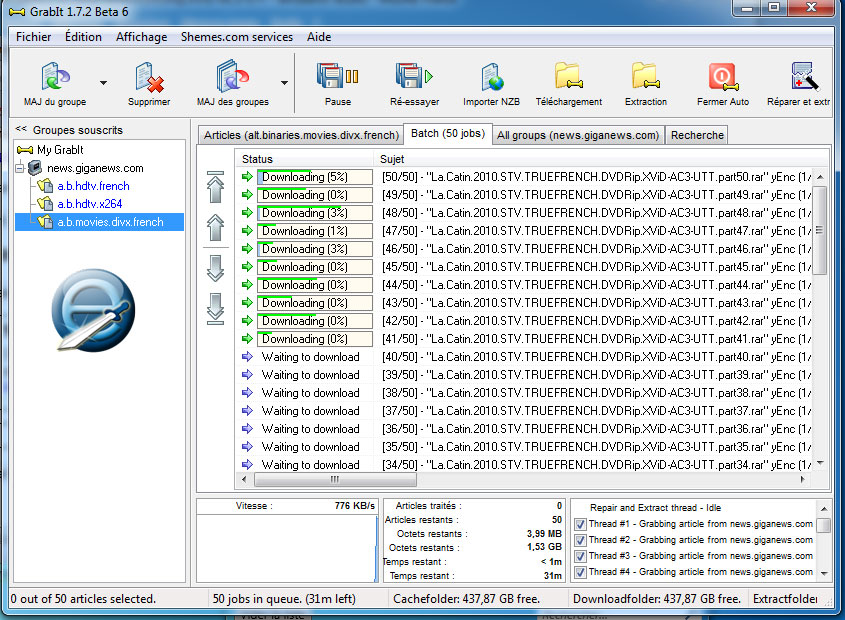Click the a.b.hdtv.french group icon

[x=45, y=186]
